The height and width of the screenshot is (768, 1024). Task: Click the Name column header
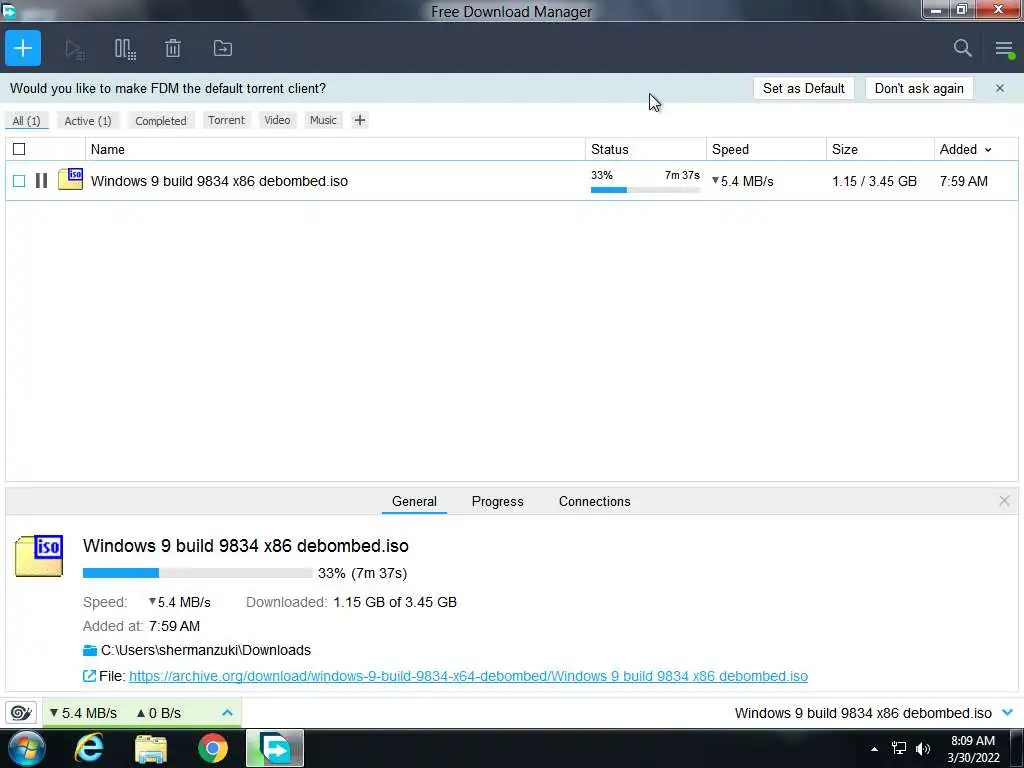[x=335, y=150]
